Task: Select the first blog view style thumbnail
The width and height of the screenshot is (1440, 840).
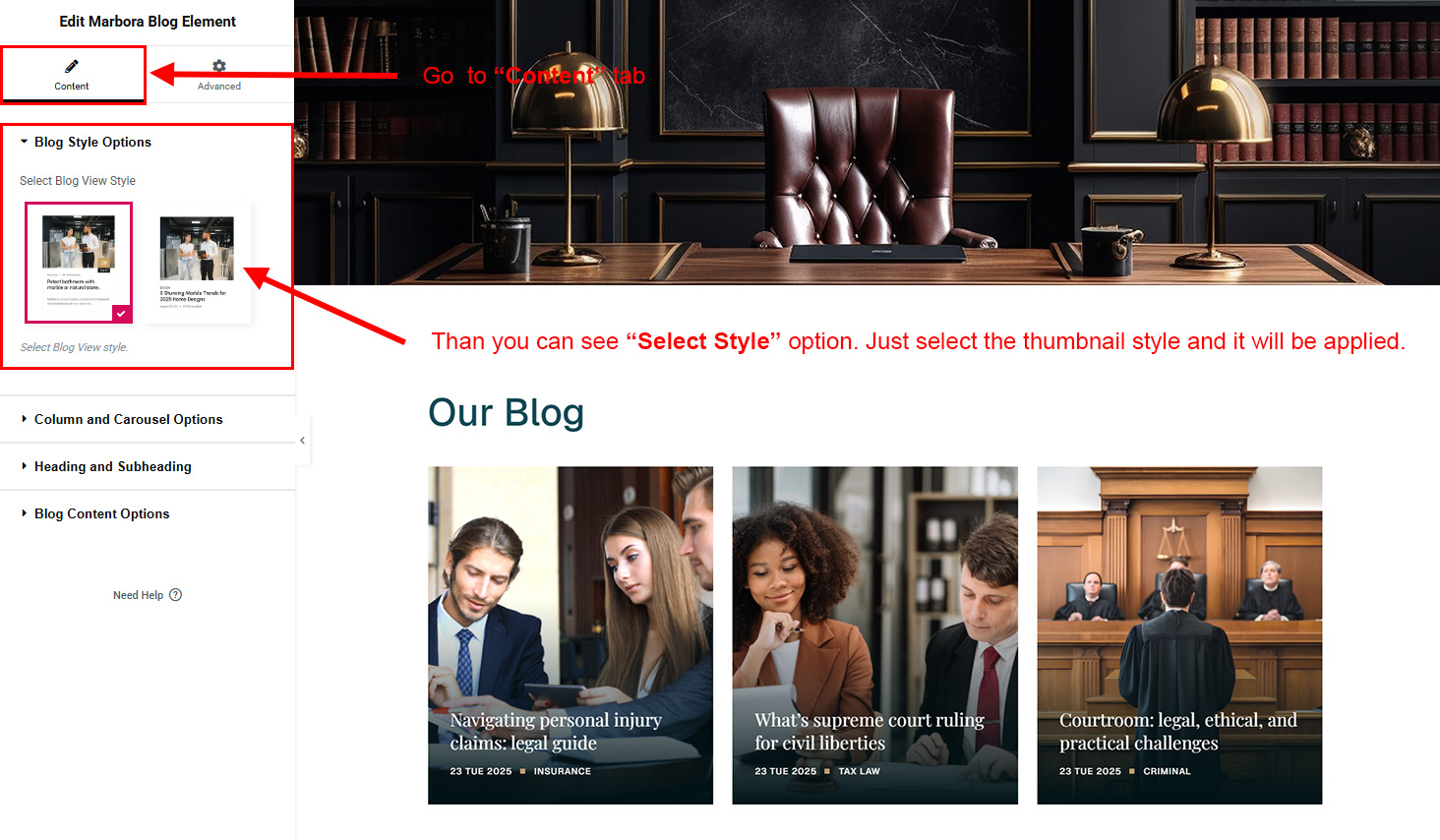Action: pos(79,263)
